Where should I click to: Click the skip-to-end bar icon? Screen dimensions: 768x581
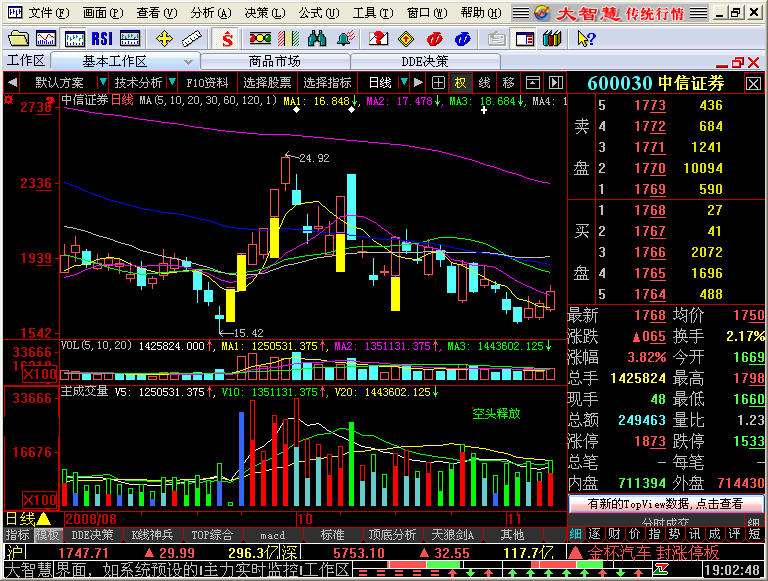click(555, 82)
